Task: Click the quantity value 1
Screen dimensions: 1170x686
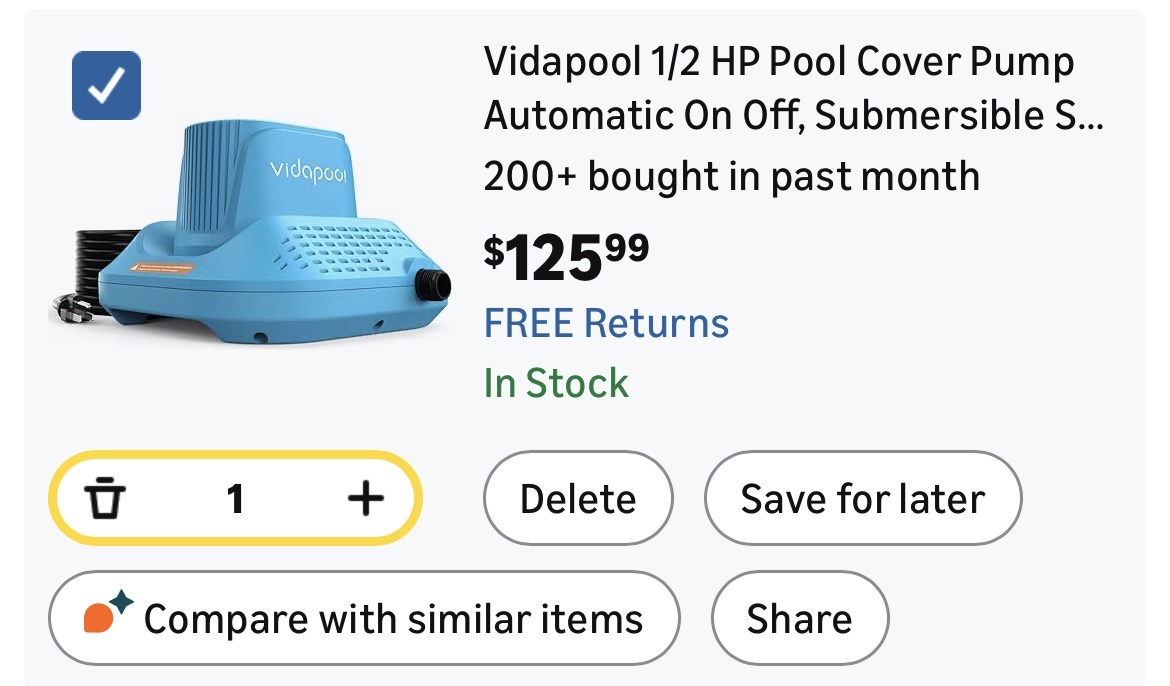Action: coord(235,498)
